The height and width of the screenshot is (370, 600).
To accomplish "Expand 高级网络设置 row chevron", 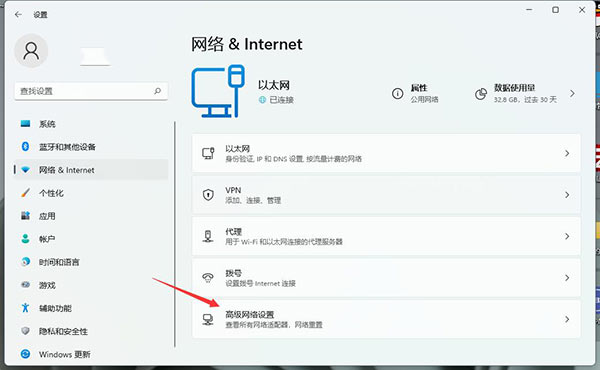I will 567,319.
